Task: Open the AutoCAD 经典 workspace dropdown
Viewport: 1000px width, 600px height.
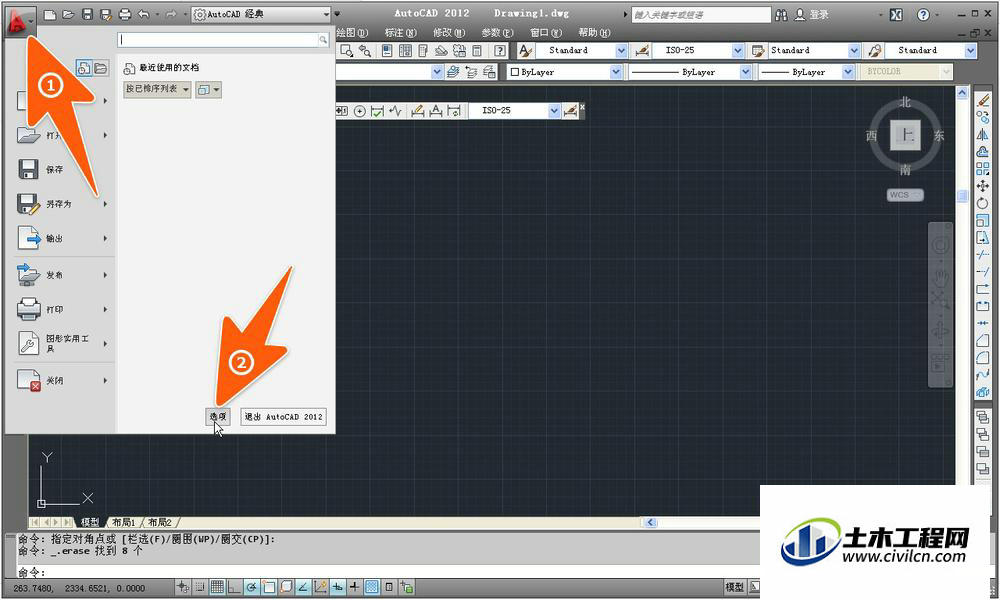Action: pyautogui.click(x=261, y=14)
